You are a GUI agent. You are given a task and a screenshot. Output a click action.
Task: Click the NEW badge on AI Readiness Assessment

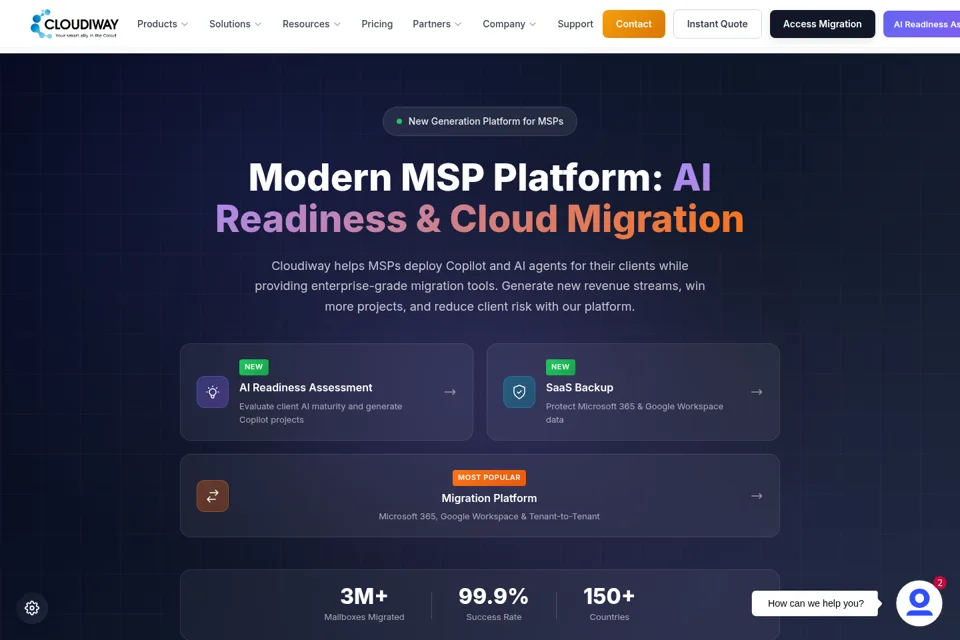[253, 367]
